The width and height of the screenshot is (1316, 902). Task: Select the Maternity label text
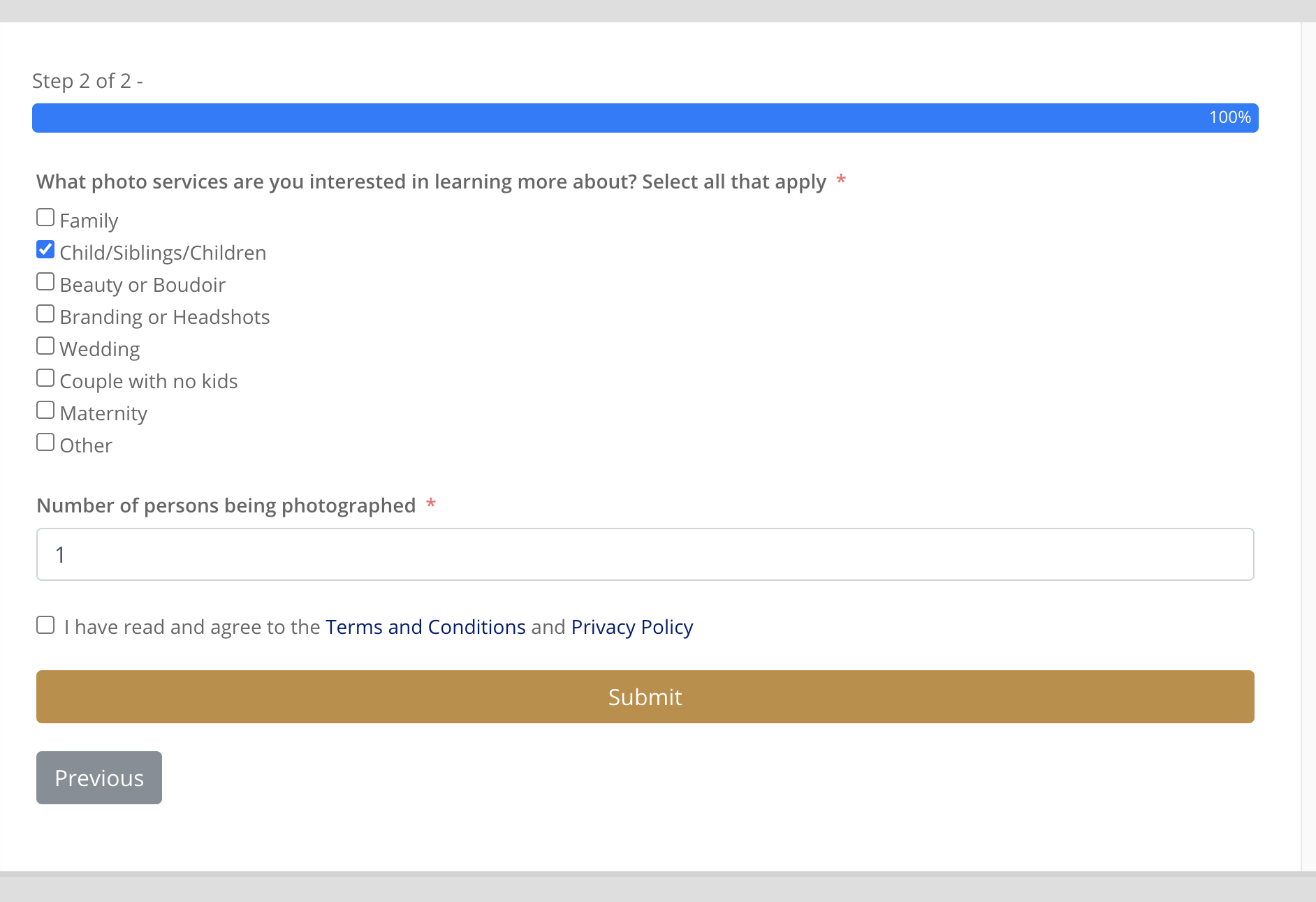[103, 413]
